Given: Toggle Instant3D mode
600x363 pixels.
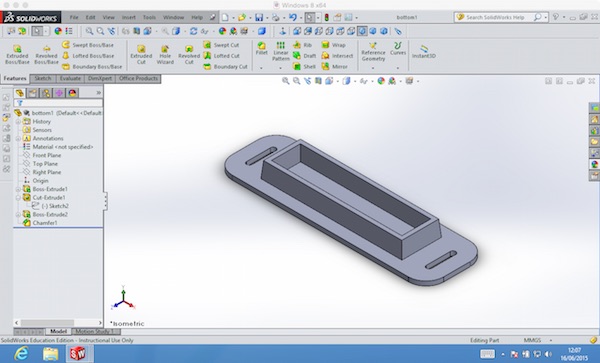Looking at the screenshot, I should (x=424, y=52).
